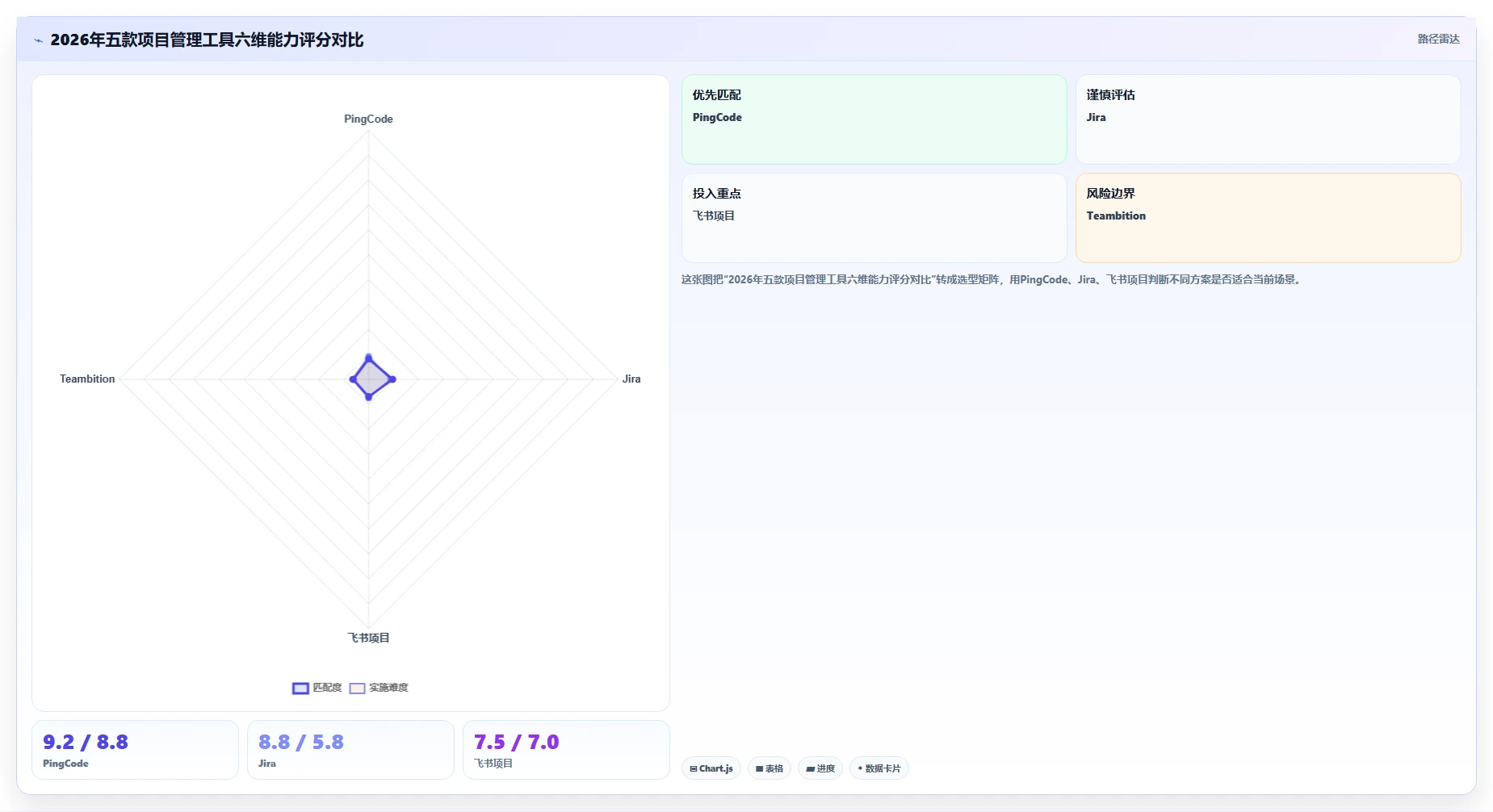The height and width of the screenshot is (812, 1493).
Task: Click the description sentence starting 这张图把
Action: [x=992, y=279]
